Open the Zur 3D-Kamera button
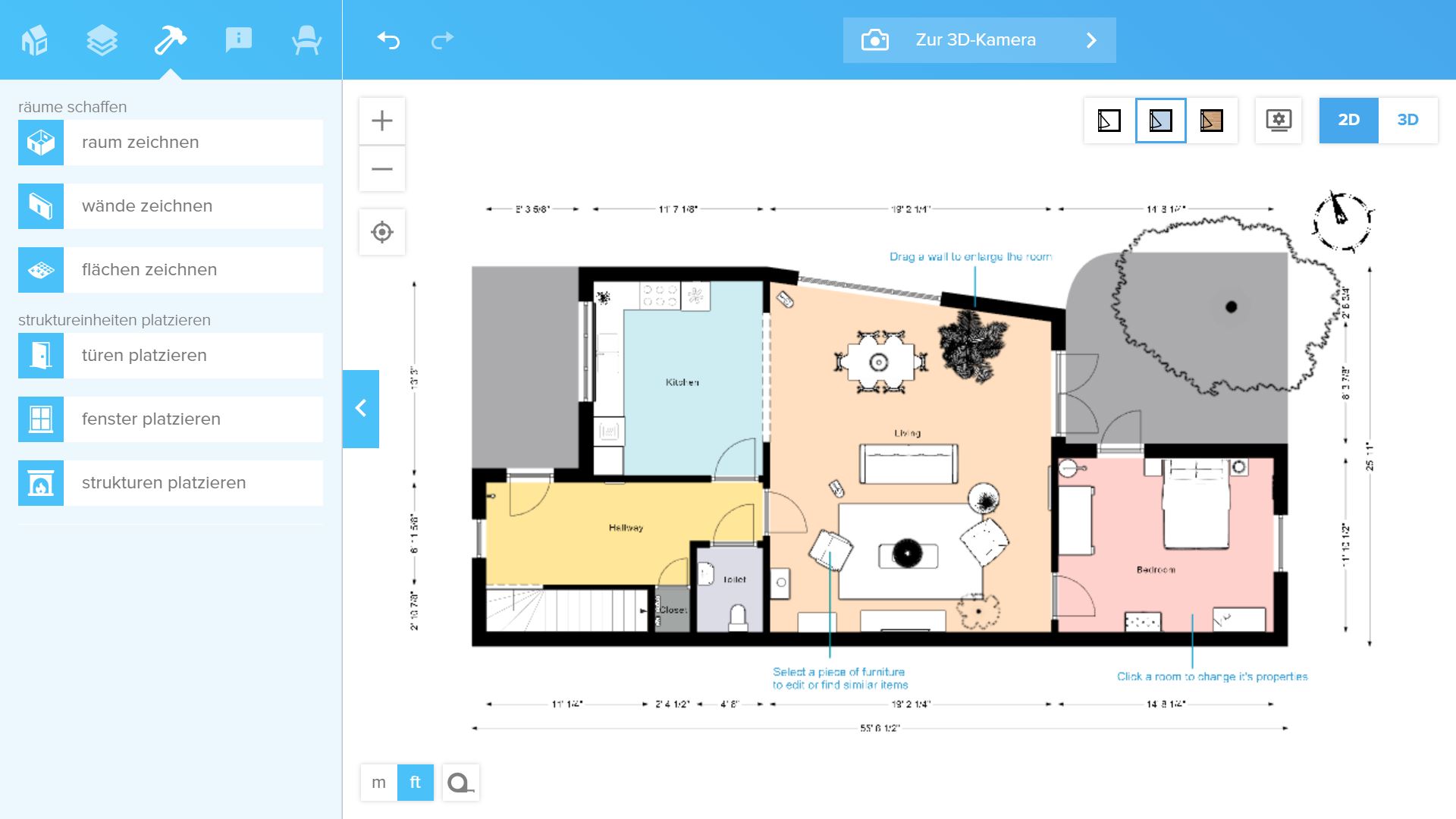This screenshot has width=1456, height=819. [979, 40]
